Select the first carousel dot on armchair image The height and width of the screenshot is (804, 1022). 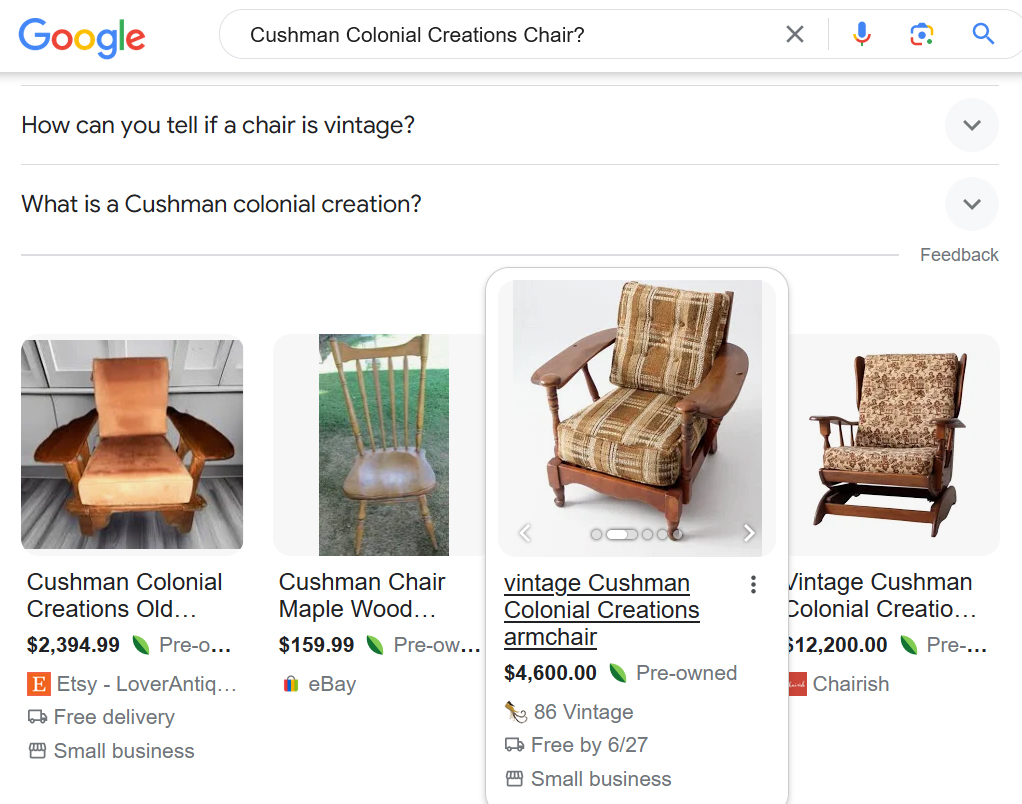[x=596, y=534]
